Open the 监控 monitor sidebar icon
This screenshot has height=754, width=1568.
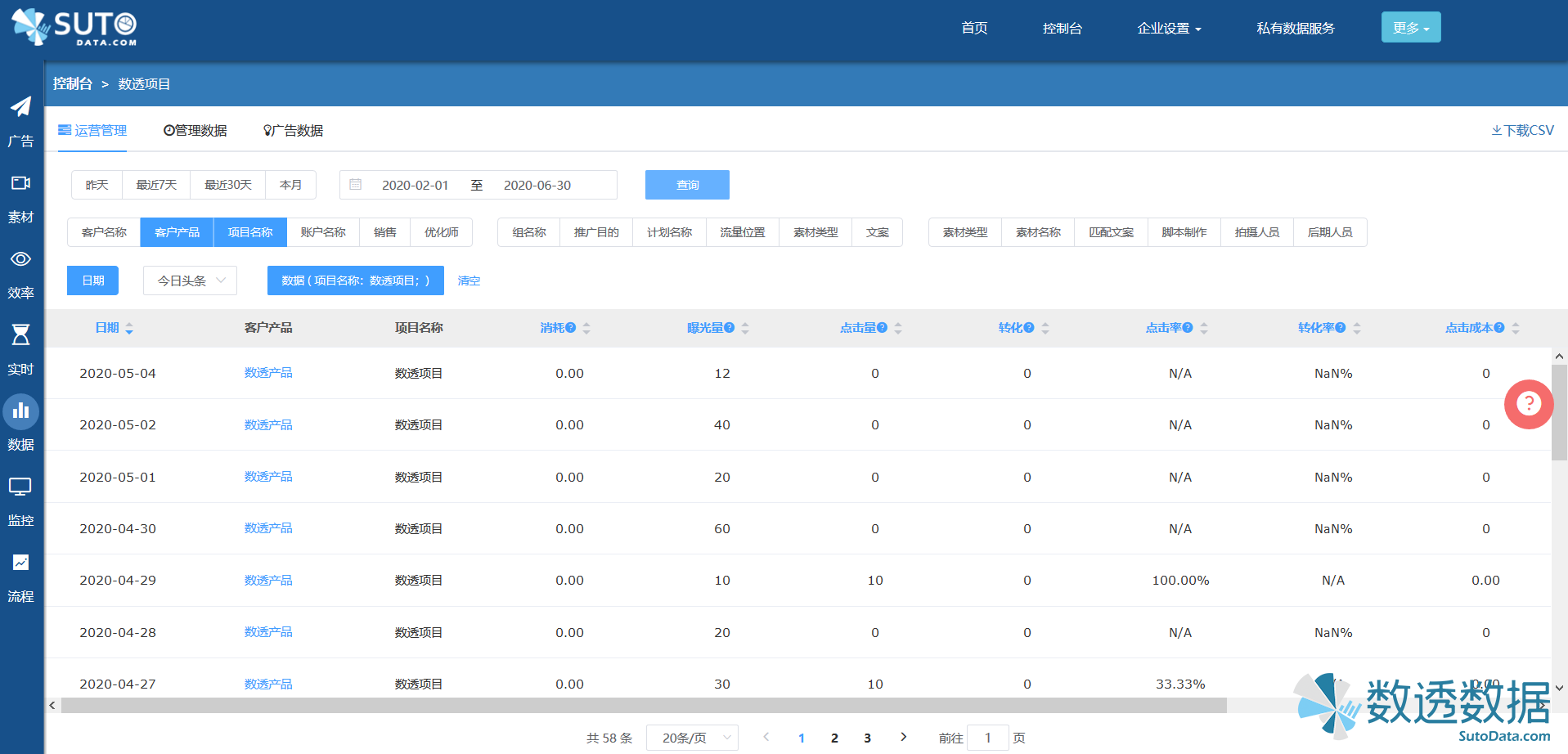tap(21, 487)
